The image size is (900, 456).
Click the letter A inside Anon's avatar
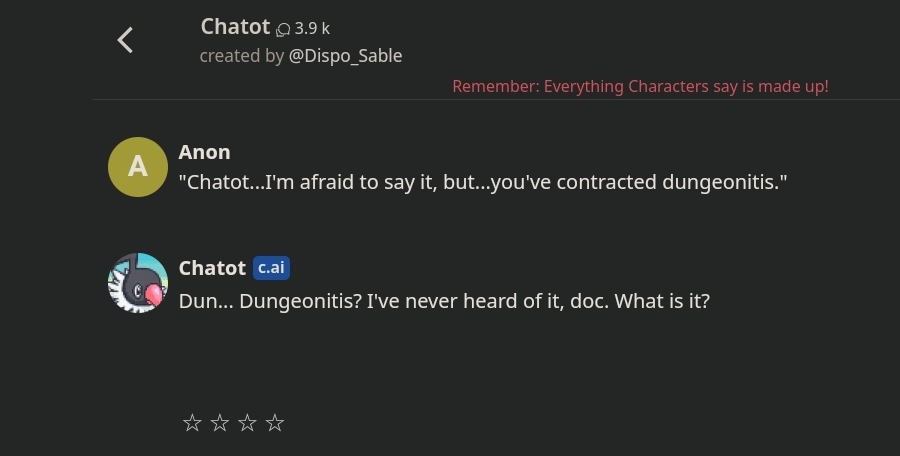tap(138, 167)
